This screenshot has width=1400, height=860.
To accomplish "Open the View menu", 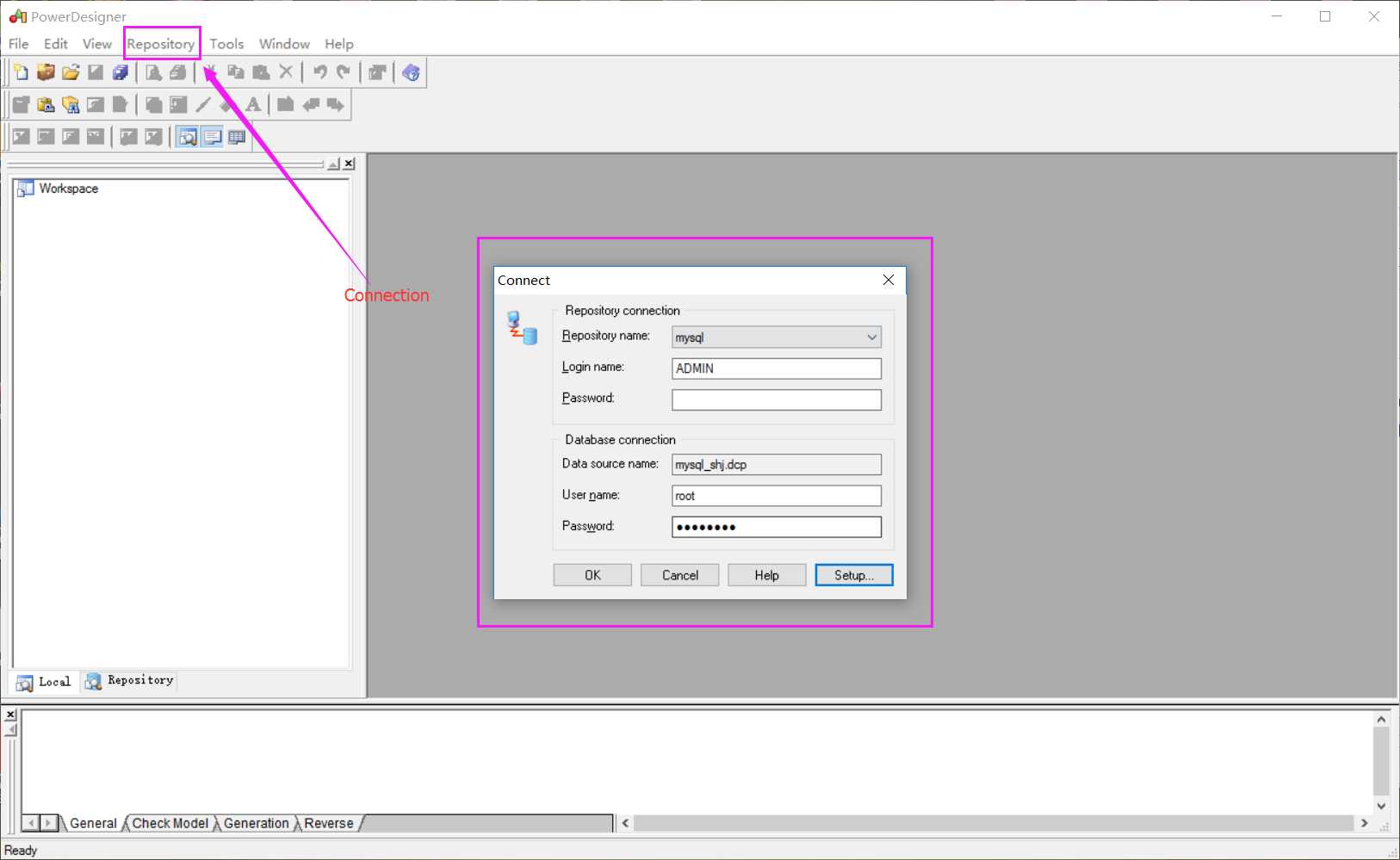I will click(x=97, y=44).
